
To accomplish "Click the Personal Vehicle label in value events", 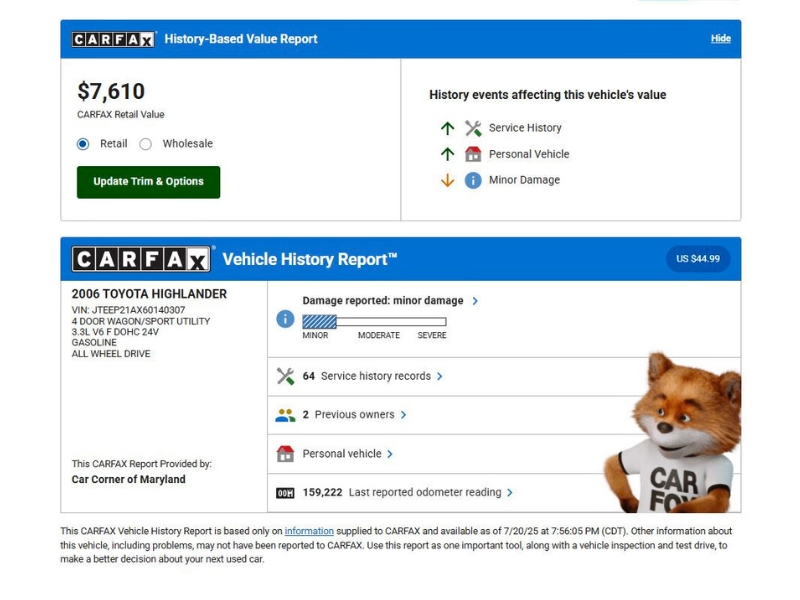I will (x=529, y=154).
